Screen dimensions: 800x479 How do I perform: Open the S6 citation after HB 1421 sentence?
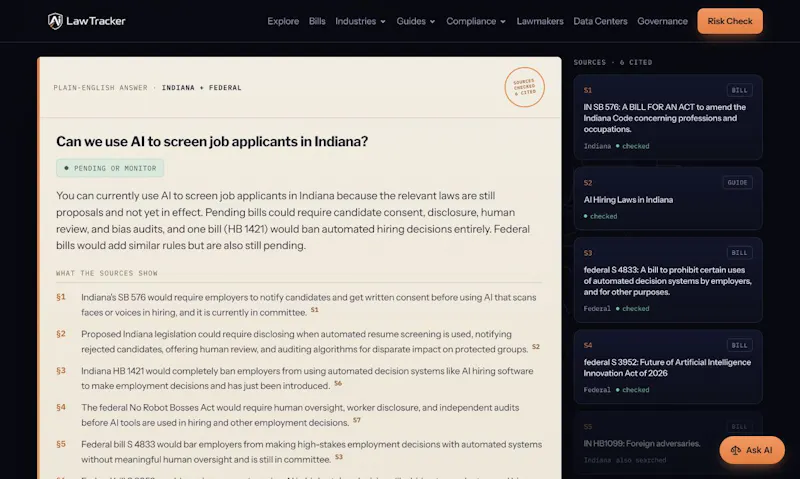click(338, 383)
